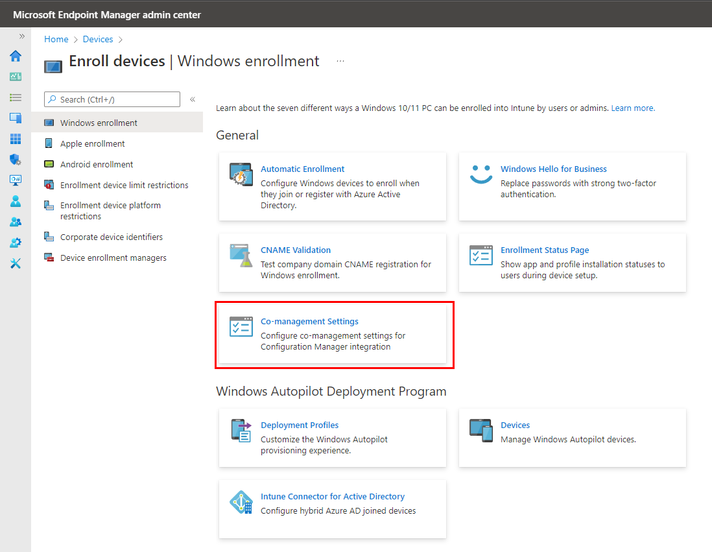Open Deployment Profiles link
This screenshot has height=552, width=712.
299,425
